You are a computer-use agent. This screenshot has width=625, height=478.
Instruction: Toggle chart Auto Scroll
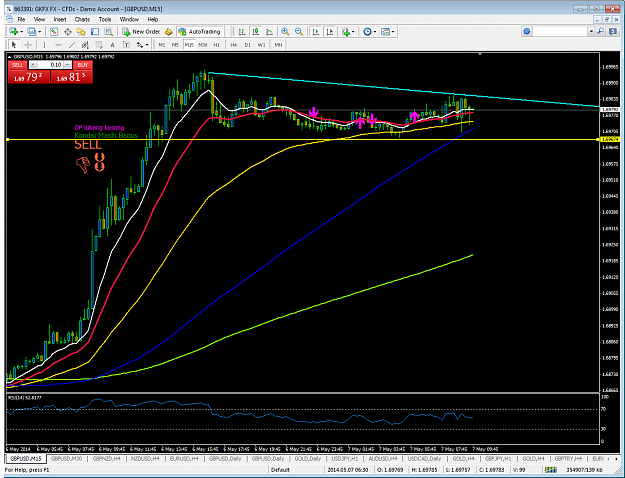316,31
